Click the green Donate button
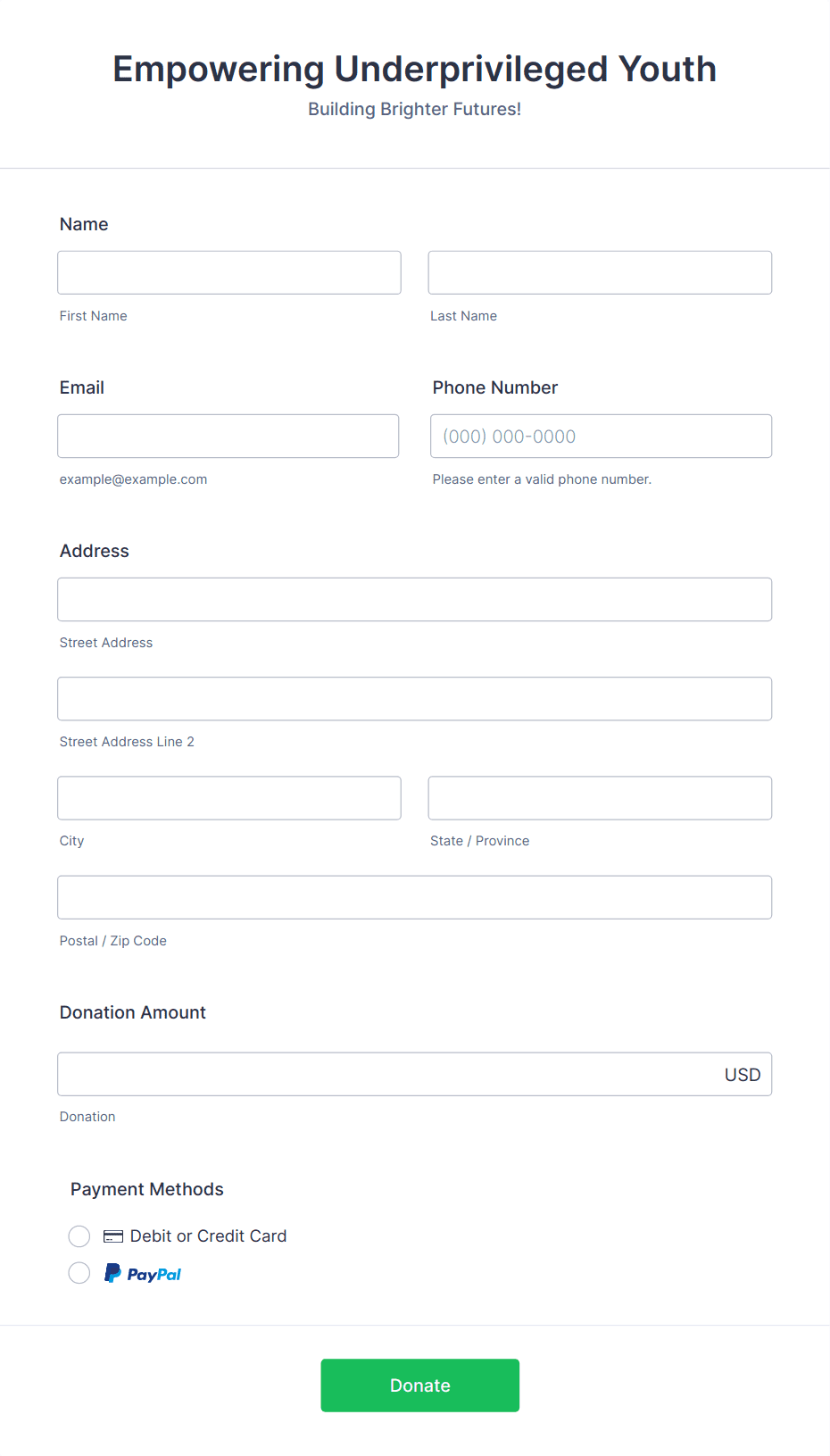This screenshot has height=1456, width=830. (420, 1385)
